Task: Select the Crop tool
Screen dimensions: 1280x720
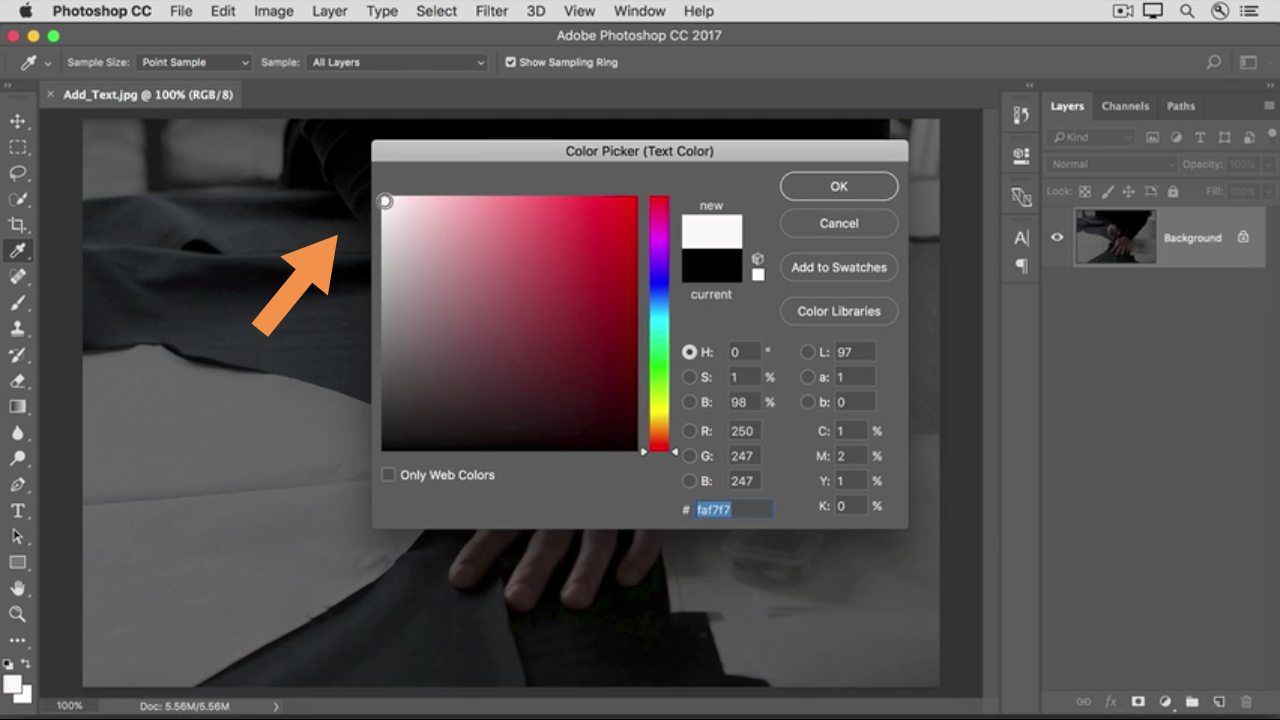Action: [x=18, y=225]
